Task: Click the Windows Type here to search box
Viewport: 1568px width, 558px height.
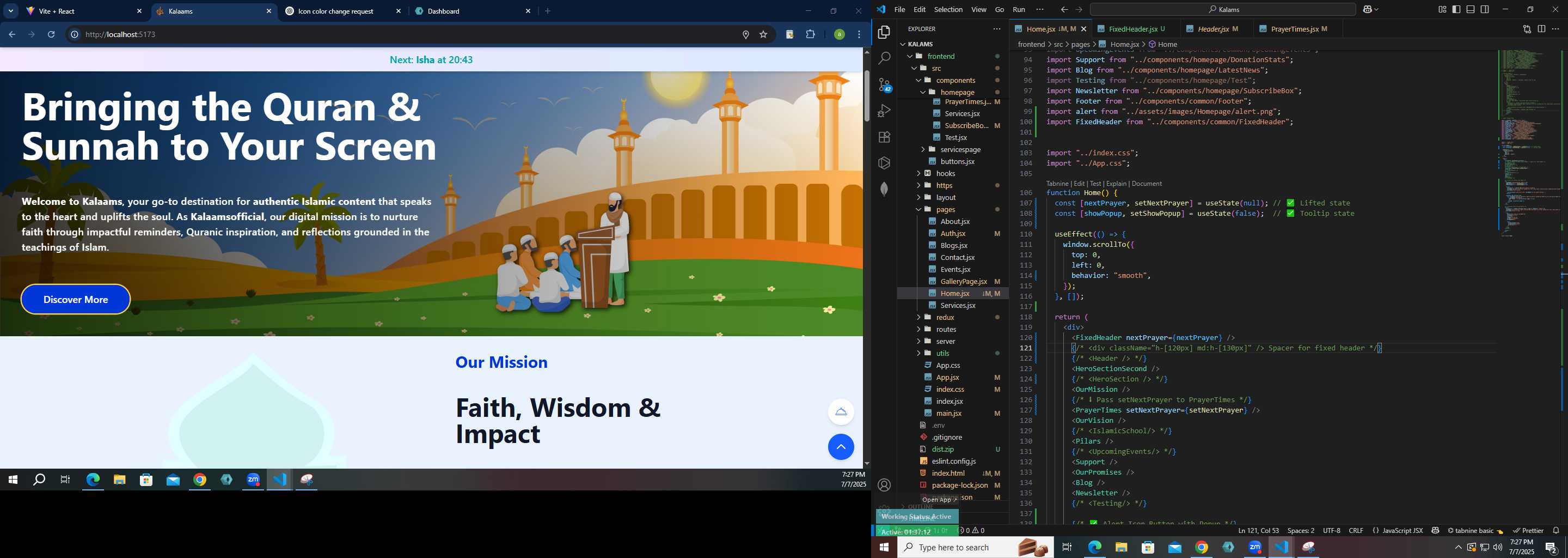Action: (976, 548)
